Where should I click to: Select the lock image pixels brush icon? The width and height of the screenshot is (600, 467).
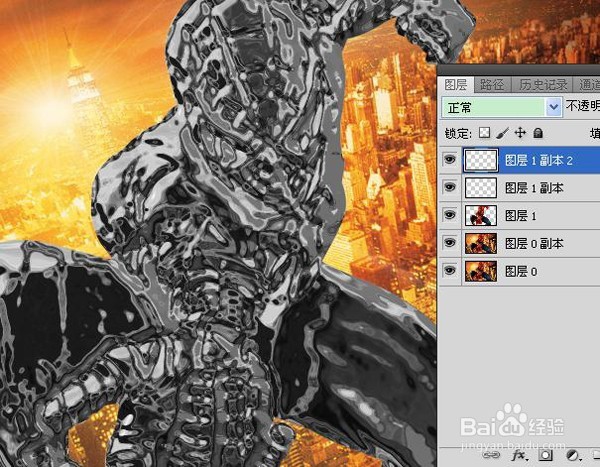pyautogui.click(x=502, y=133)
